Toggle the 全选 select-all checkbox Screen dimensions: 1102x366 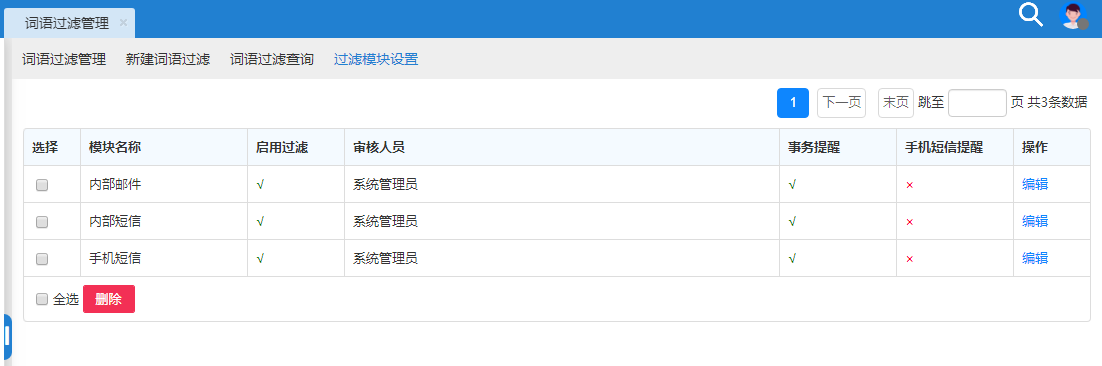pos(42,299)
